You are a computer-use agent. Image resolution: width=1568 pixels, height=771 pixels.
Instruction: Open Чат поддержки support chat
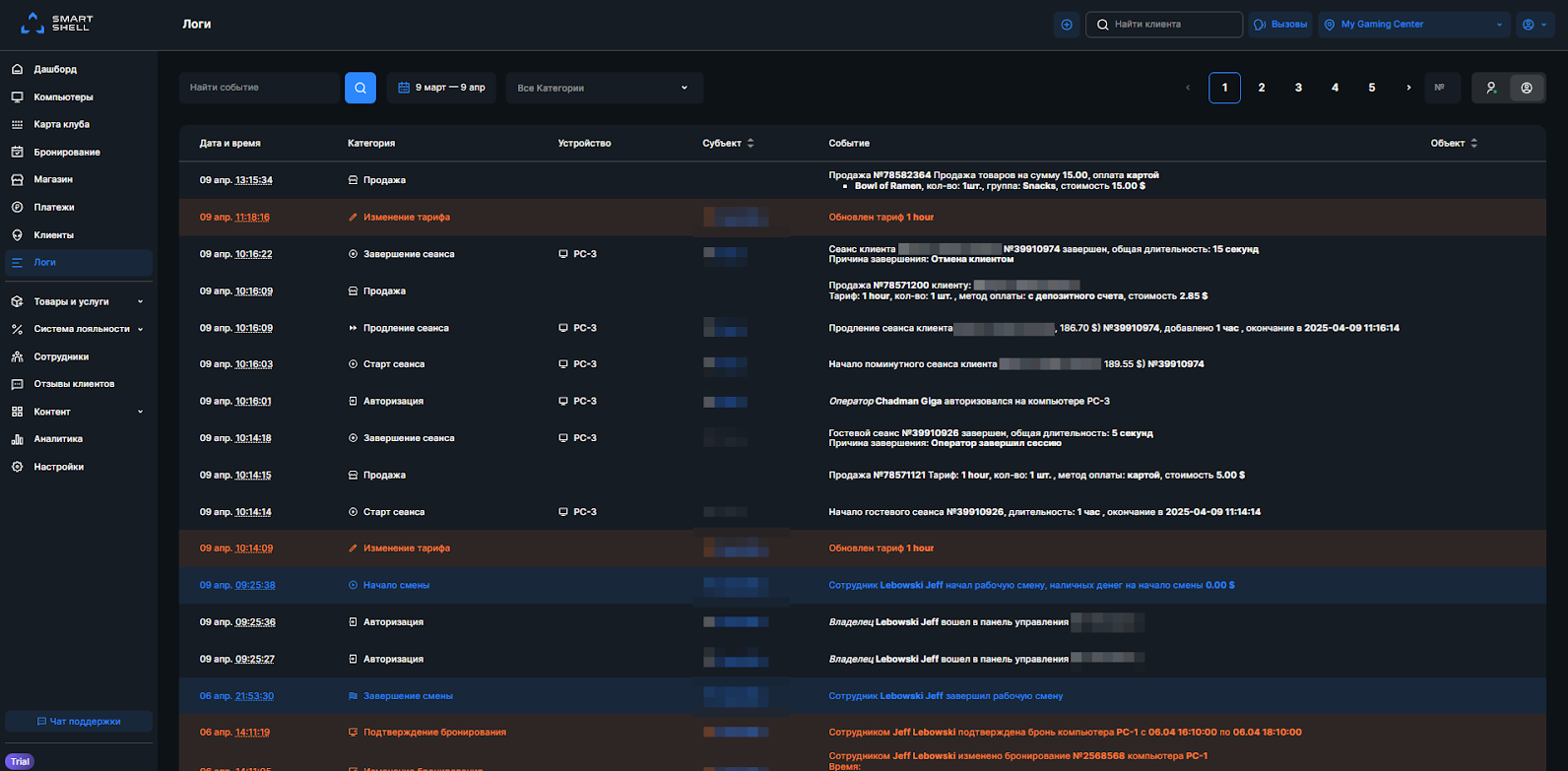tap(79, 722)
